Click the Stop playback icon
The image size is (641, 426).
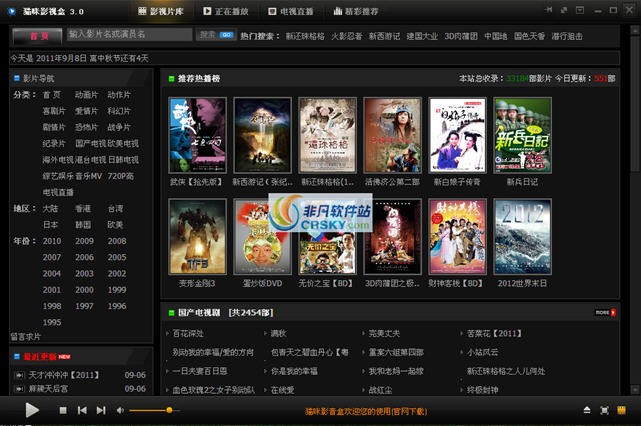tap(62, 410)
